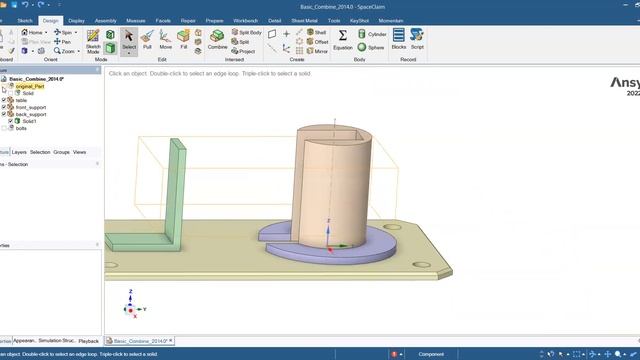
Task: Select back_support in structure tree
Action: 31,114
